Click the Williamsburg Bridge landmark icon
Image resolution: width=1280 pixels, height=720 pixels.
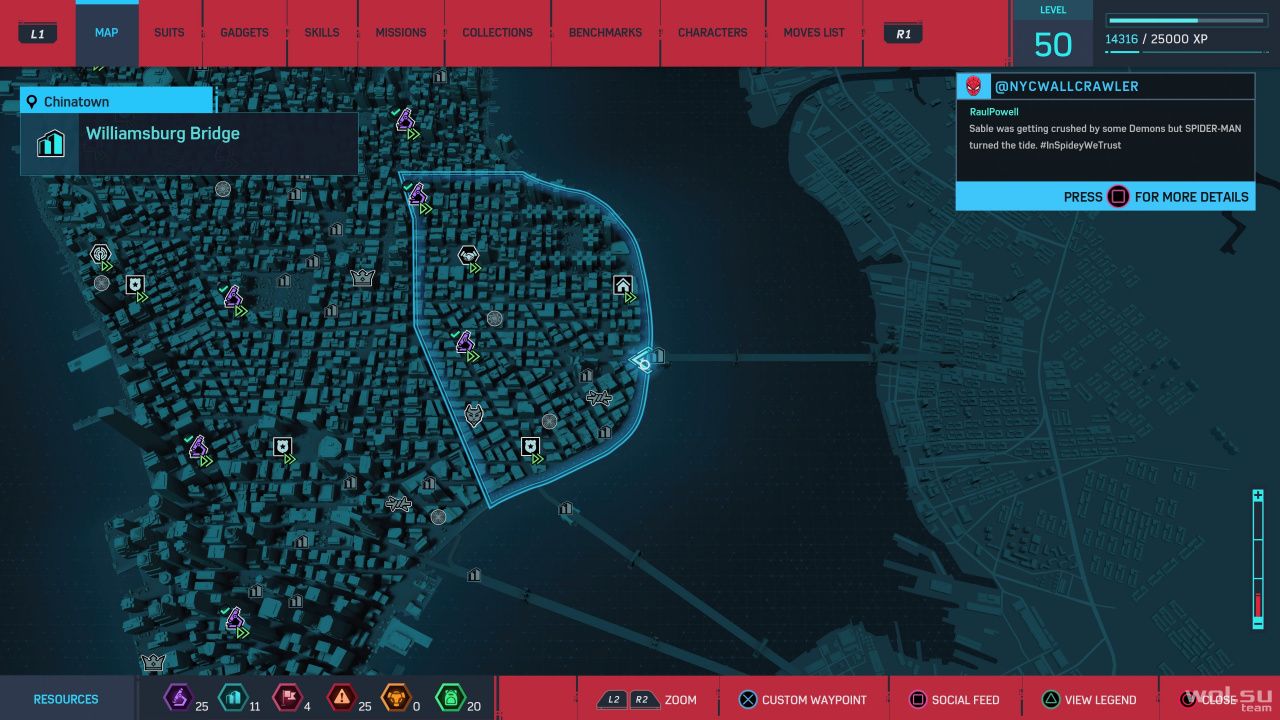pos(51,143)
